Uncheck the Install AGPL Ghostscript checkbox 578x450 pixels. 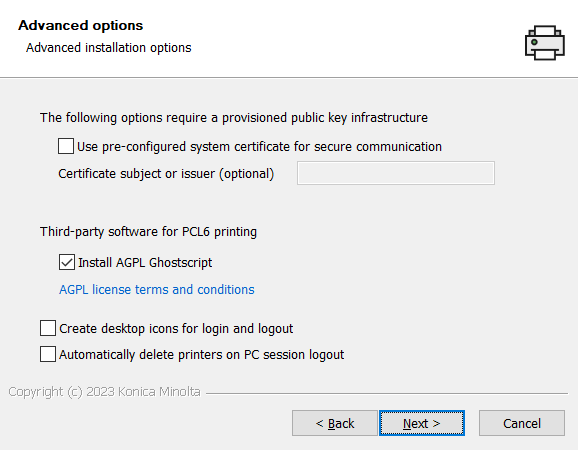pyautogui.click(x=67, y=262)
